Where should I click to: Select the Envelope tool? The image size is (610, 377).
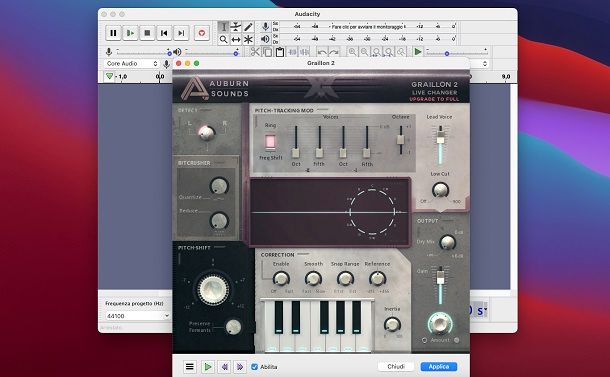[236, 27]
